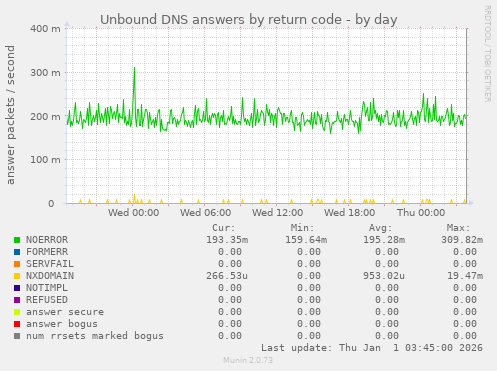Click the 'Wed 00:00' x-axis label
The image size is (497, 371).
coord(133,213)
